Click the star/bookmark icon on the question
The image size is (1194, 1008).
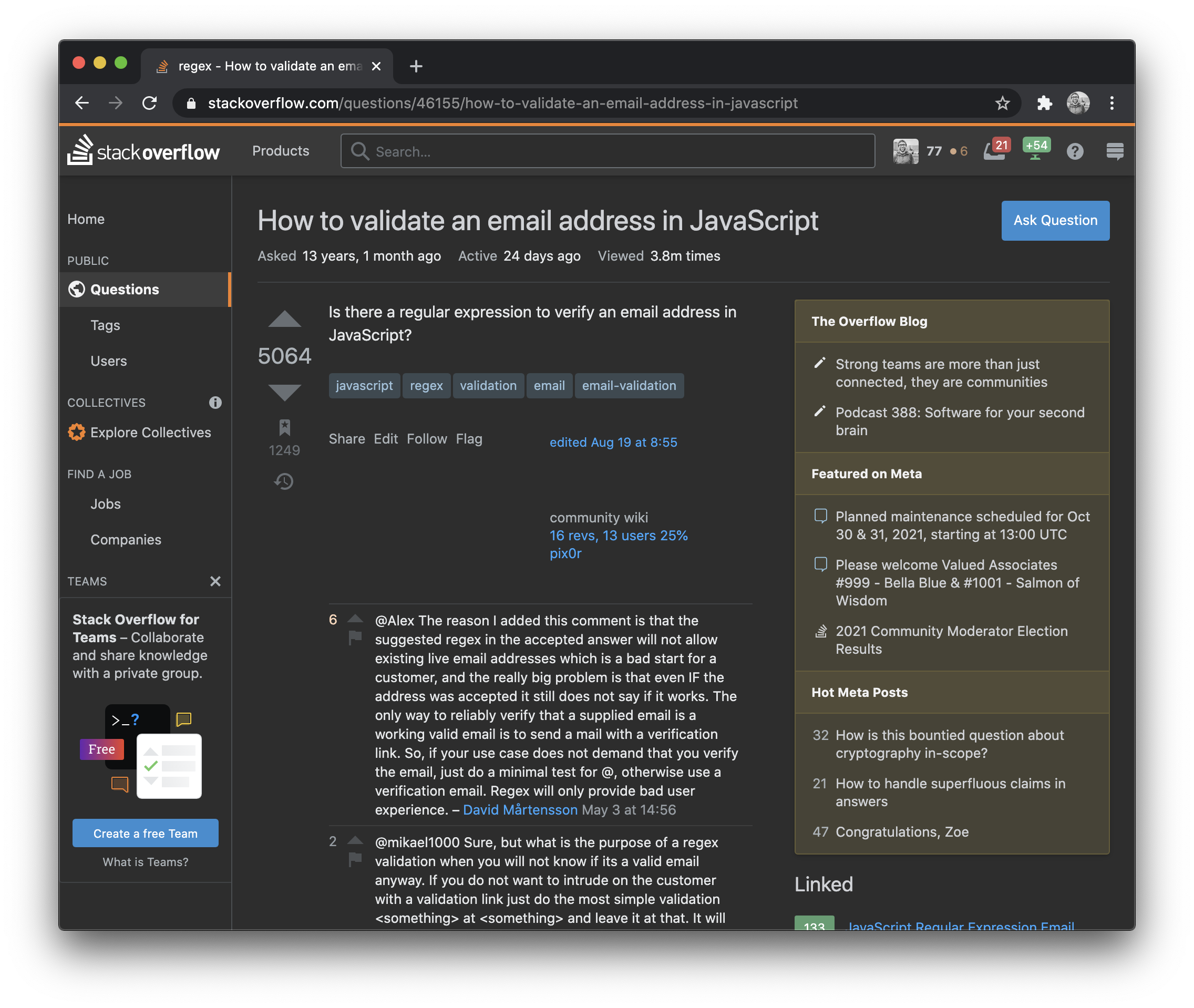pos(284,428)
